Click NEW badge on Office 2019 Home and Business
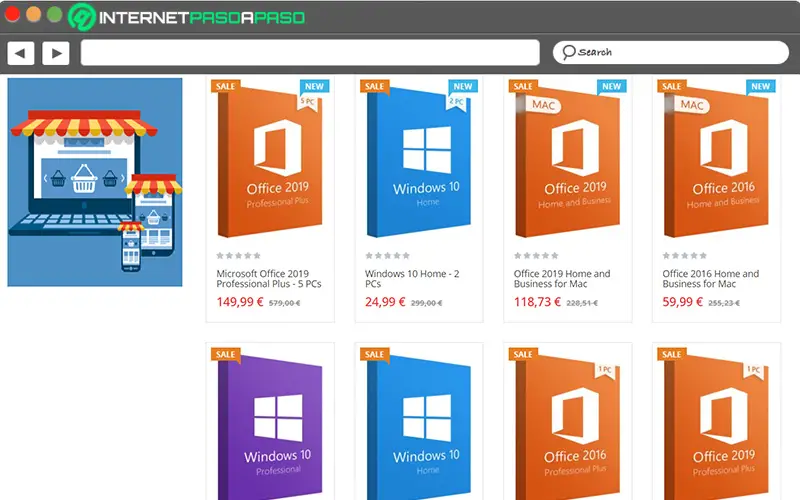The width and height of the screenshot is (800, 500). pyautogui.click(x=611, y=86)
